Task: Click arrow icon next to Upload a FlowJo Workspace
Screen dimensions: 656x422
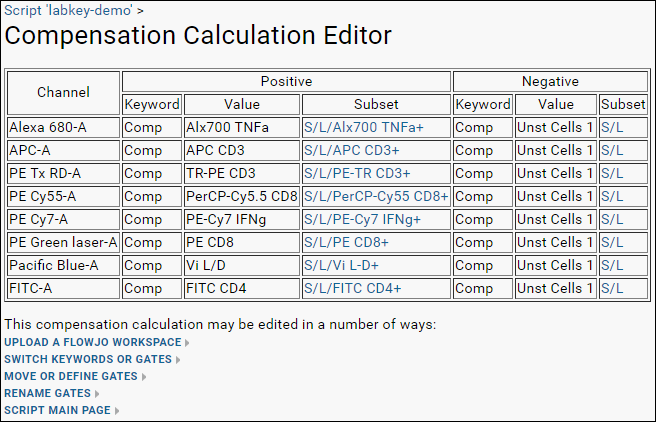Action: click(187, 343)
